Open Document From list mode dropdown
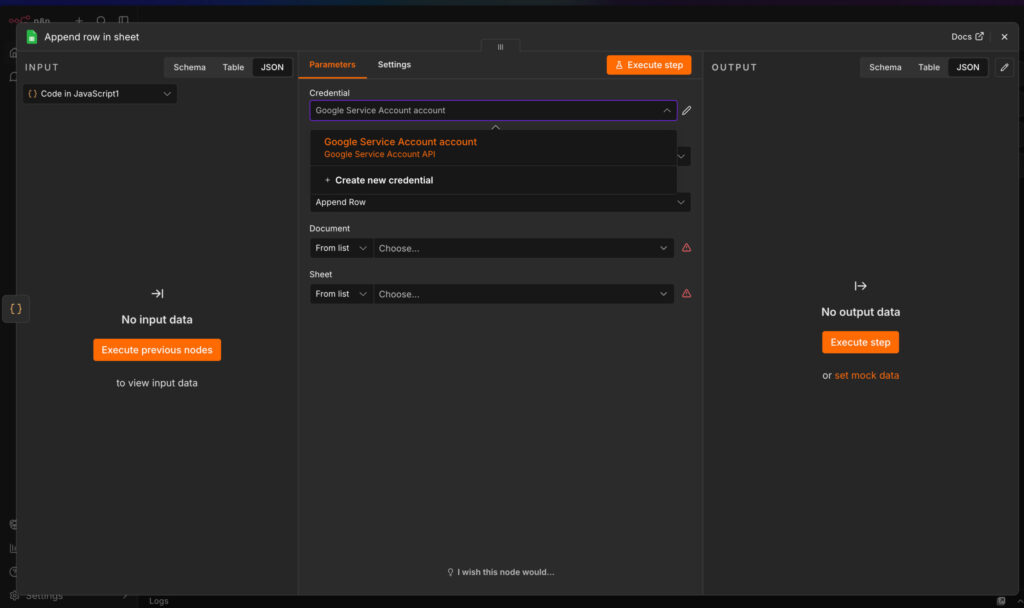 click(x=341, y=248)
